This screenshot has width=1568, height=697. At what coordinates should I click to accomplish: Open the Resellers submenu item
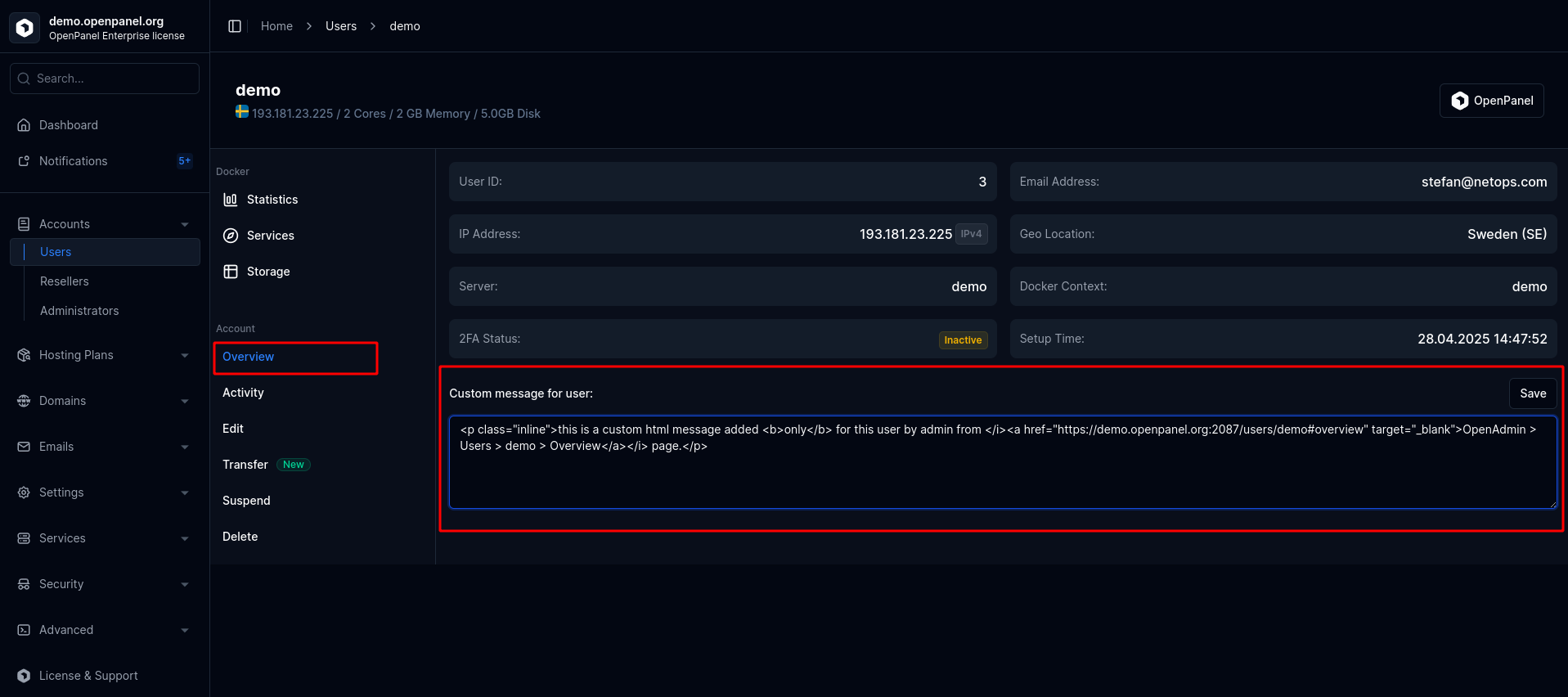(x=64, y=281)
